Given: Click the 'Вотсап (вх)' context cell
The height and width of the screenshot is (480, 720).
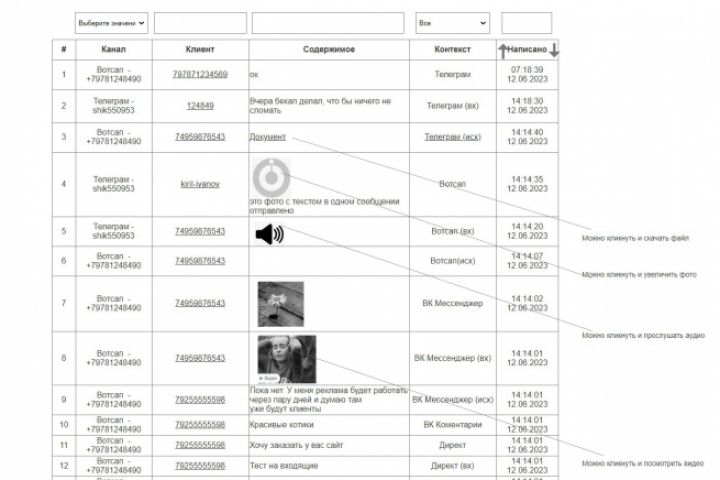Looking at the screenshot, I should click(x=453, y=231).
